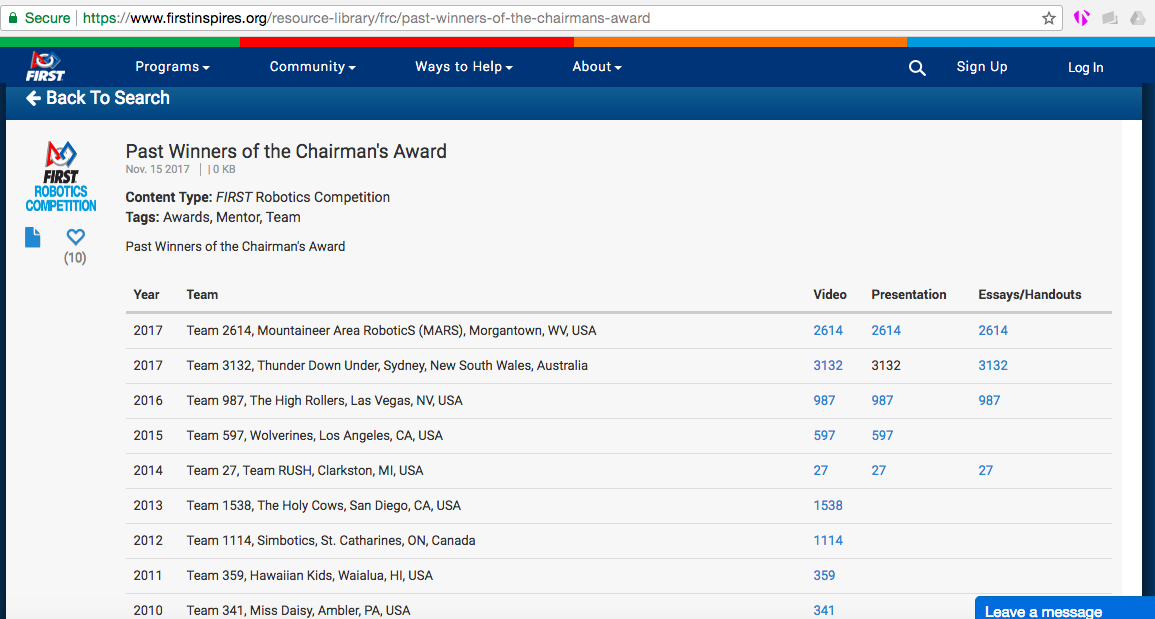Click Team 341 Miss Daisy row text
The height and width of the screenshot is (619, 1155).
pos(298,610)
